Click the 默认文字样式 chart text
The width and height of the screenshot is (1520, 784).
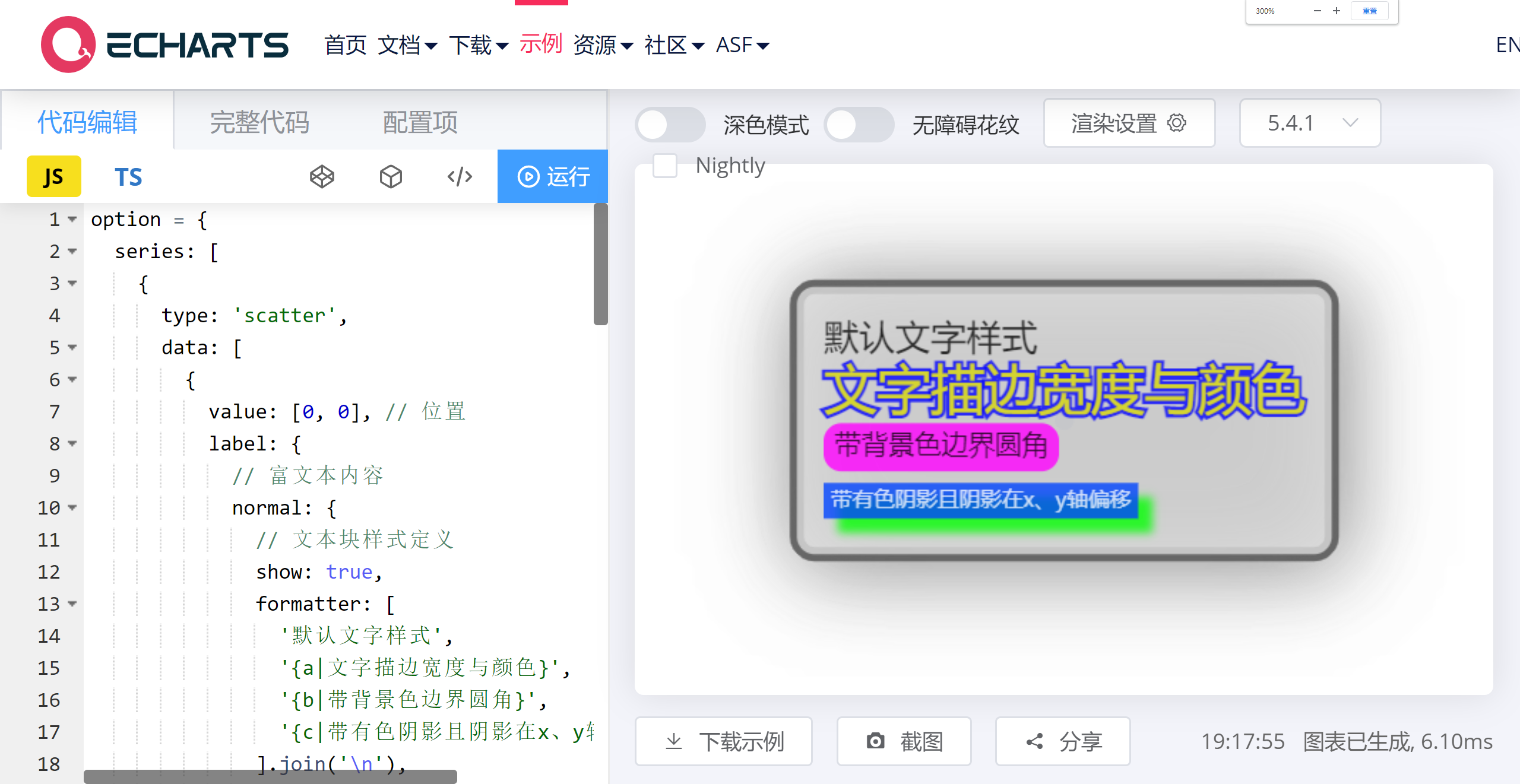[x=930, y=337]
